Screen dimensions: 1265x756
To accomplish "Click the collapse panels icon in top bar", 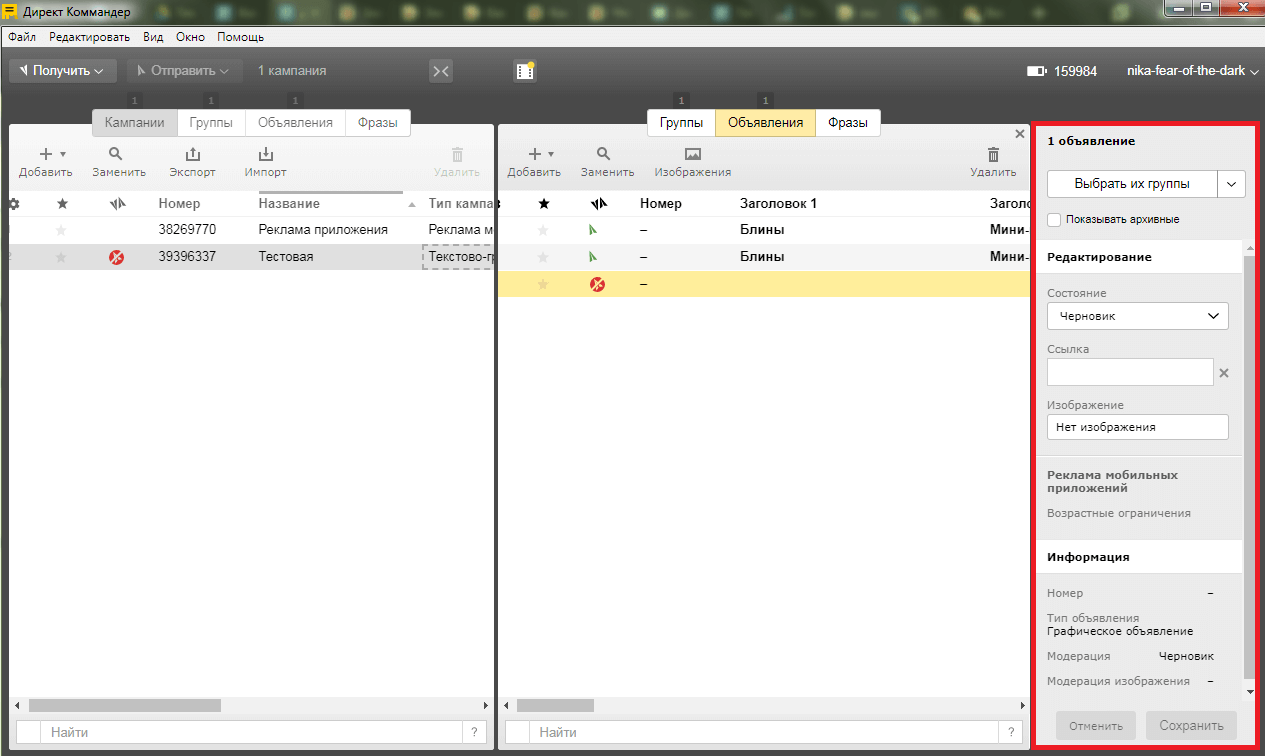I will click(x=441, y=71).
